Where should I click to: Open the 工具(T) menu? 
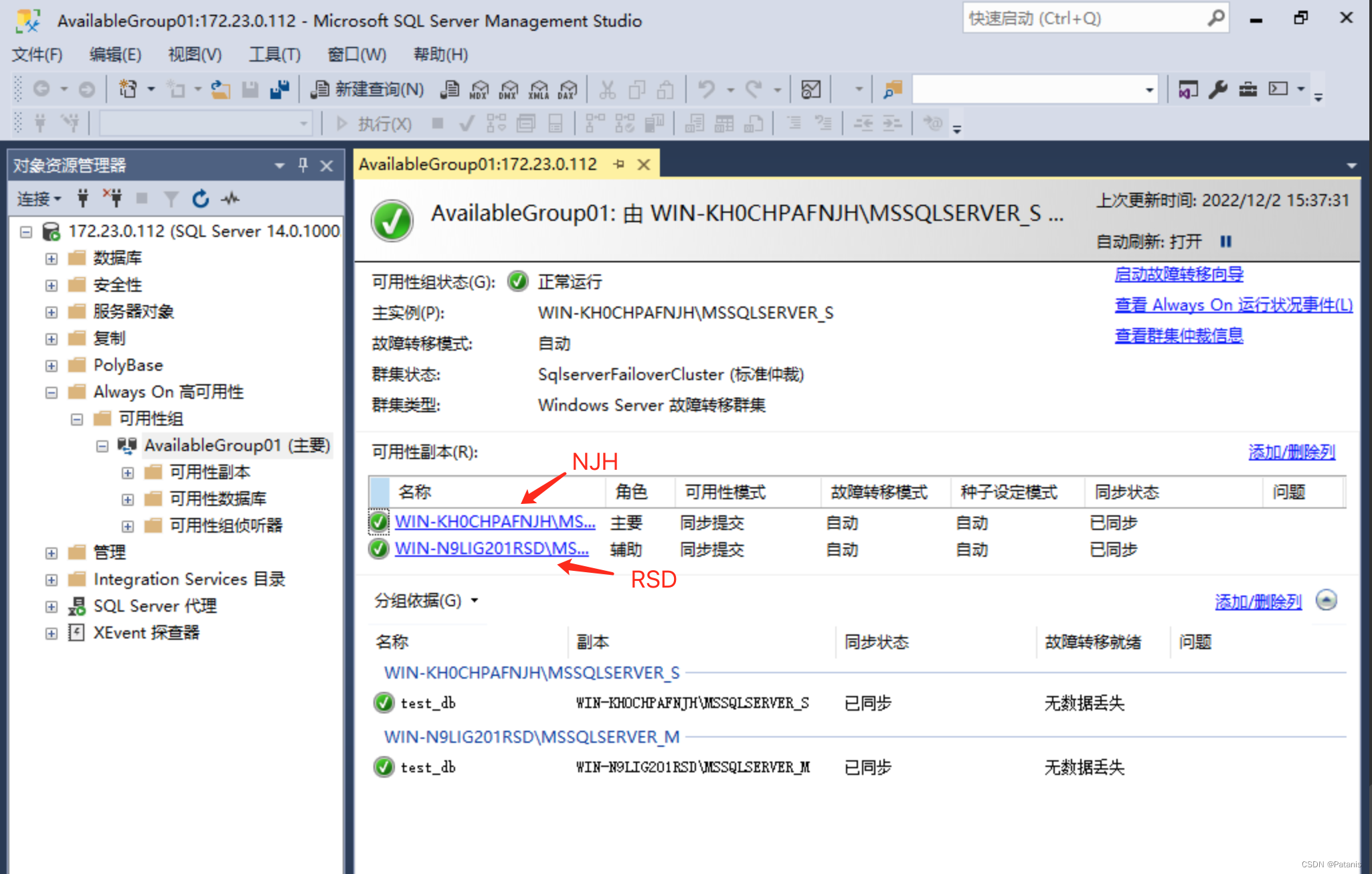click(274, 54)
